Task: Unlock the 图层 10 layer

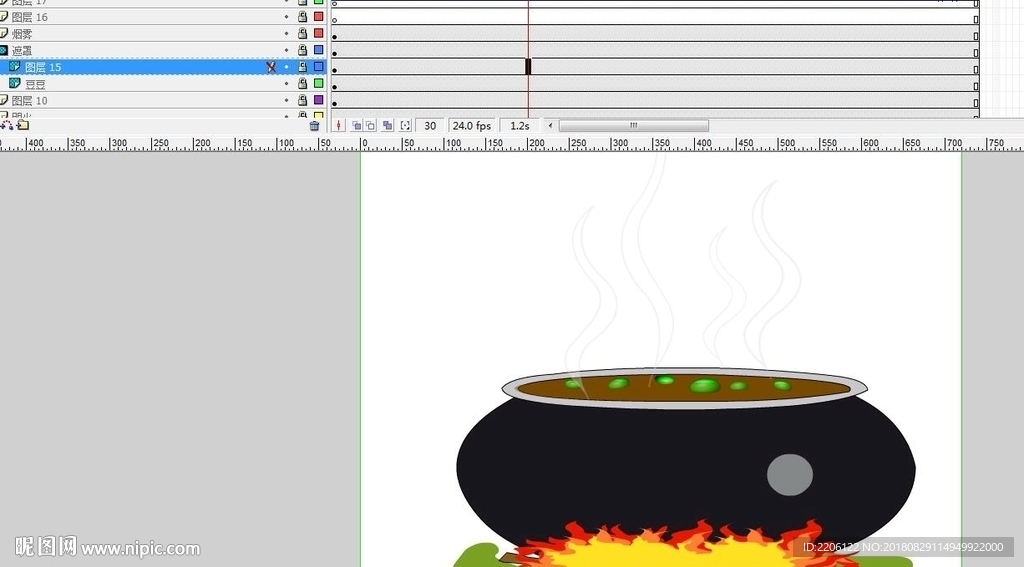Action: (302, 100)
